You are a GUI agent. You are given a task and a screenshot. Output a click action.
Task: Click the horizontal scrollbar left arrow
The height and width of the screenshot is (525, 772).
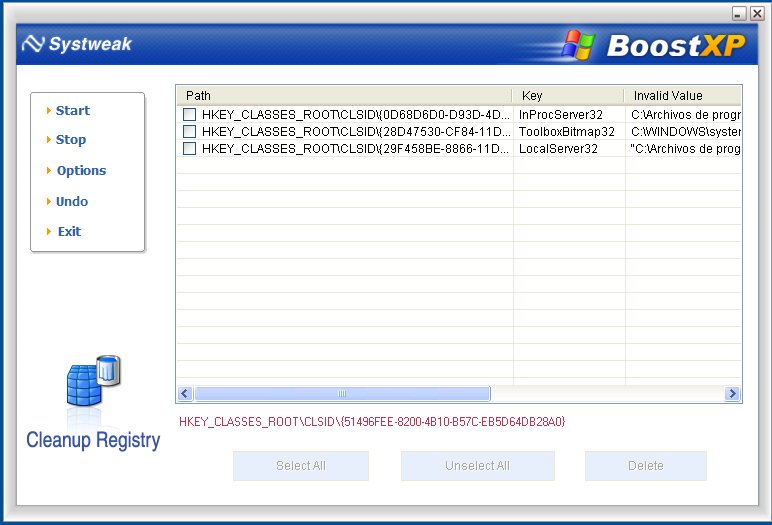tap(185, 394)
